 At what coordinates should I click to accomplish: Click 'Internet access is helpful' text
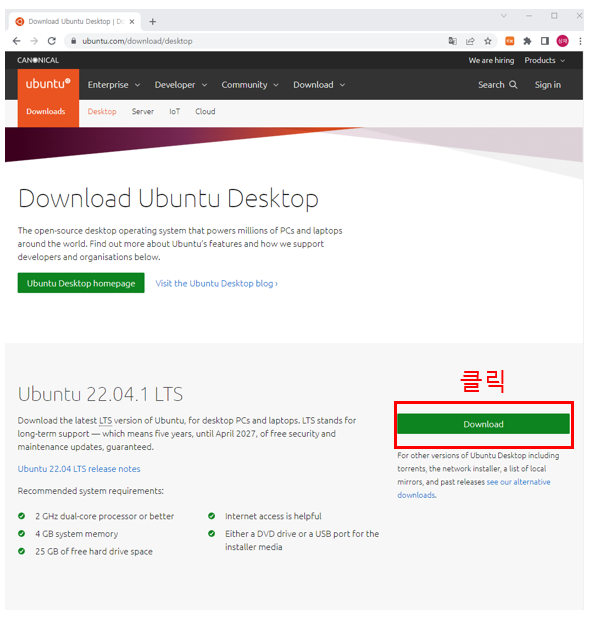(x=273, y=516)
